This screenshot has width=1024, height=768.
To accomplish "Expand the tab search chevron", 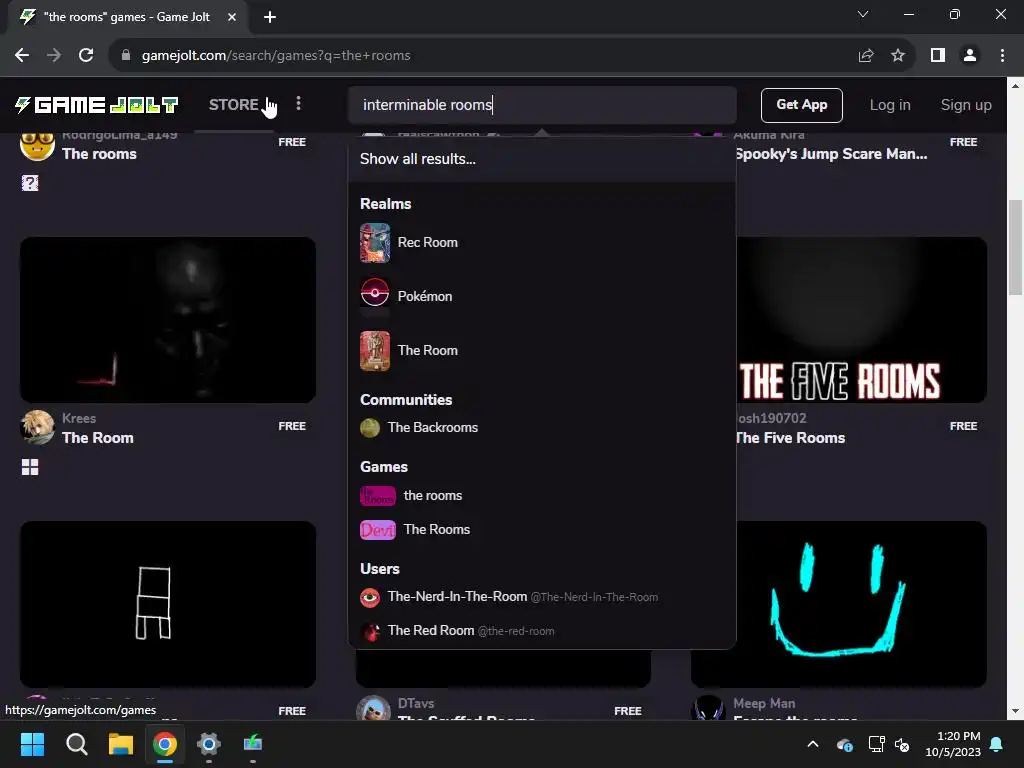I will click(x=863, y=14).
